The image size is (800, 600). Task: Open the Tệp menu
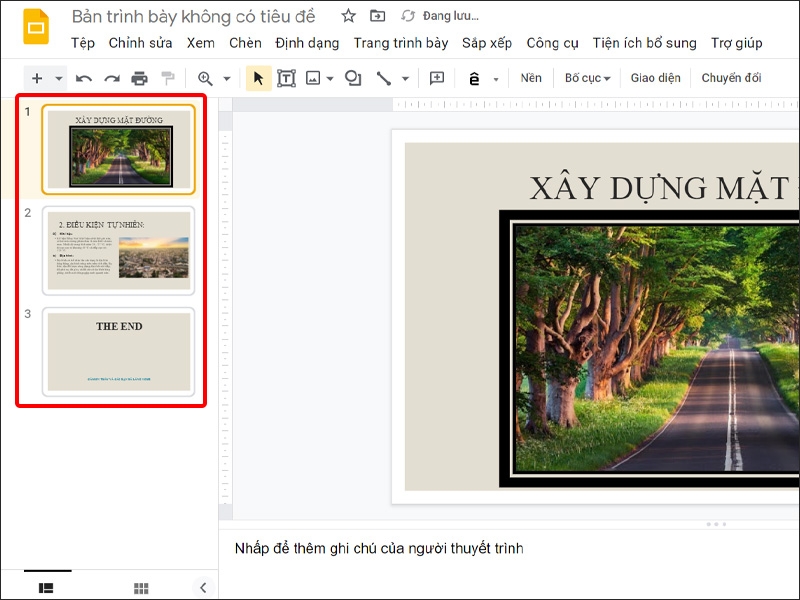(x=83, y=43)
